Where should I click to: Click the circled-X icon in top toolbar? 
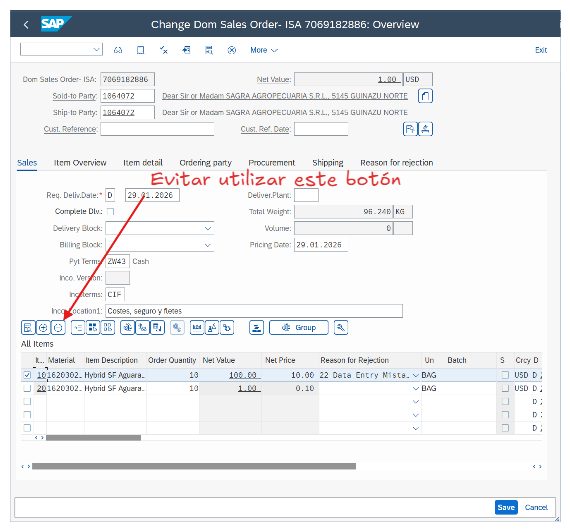232,50
